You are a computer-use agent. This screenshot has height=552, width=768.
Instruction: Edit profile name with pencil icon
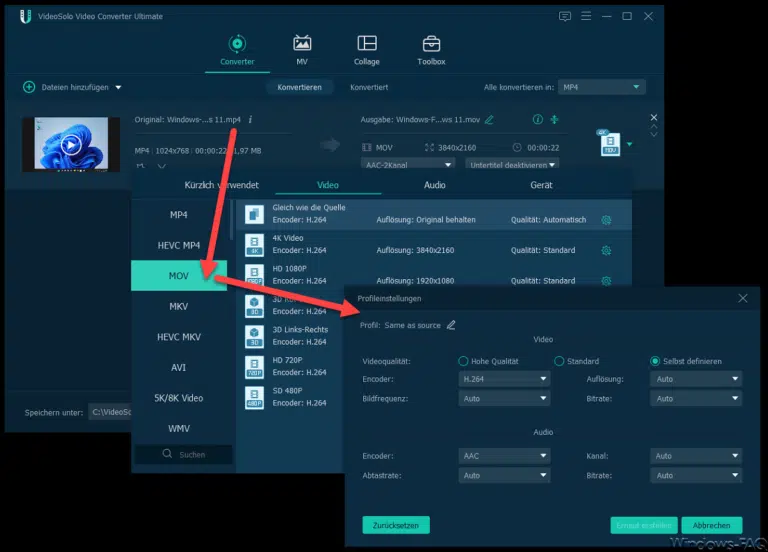[x=451, y=325]
